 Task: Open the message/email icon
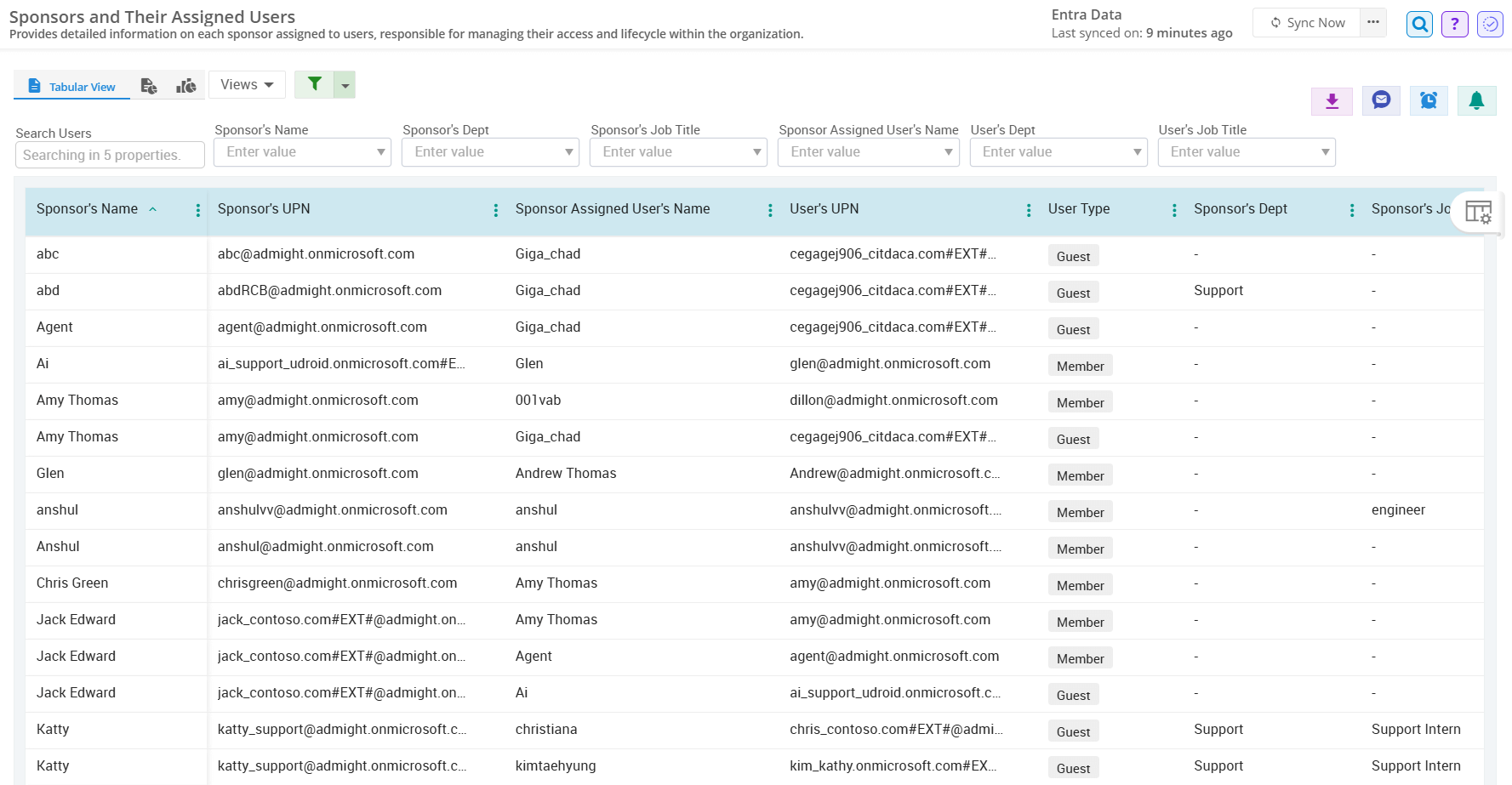coord(1380,100)
